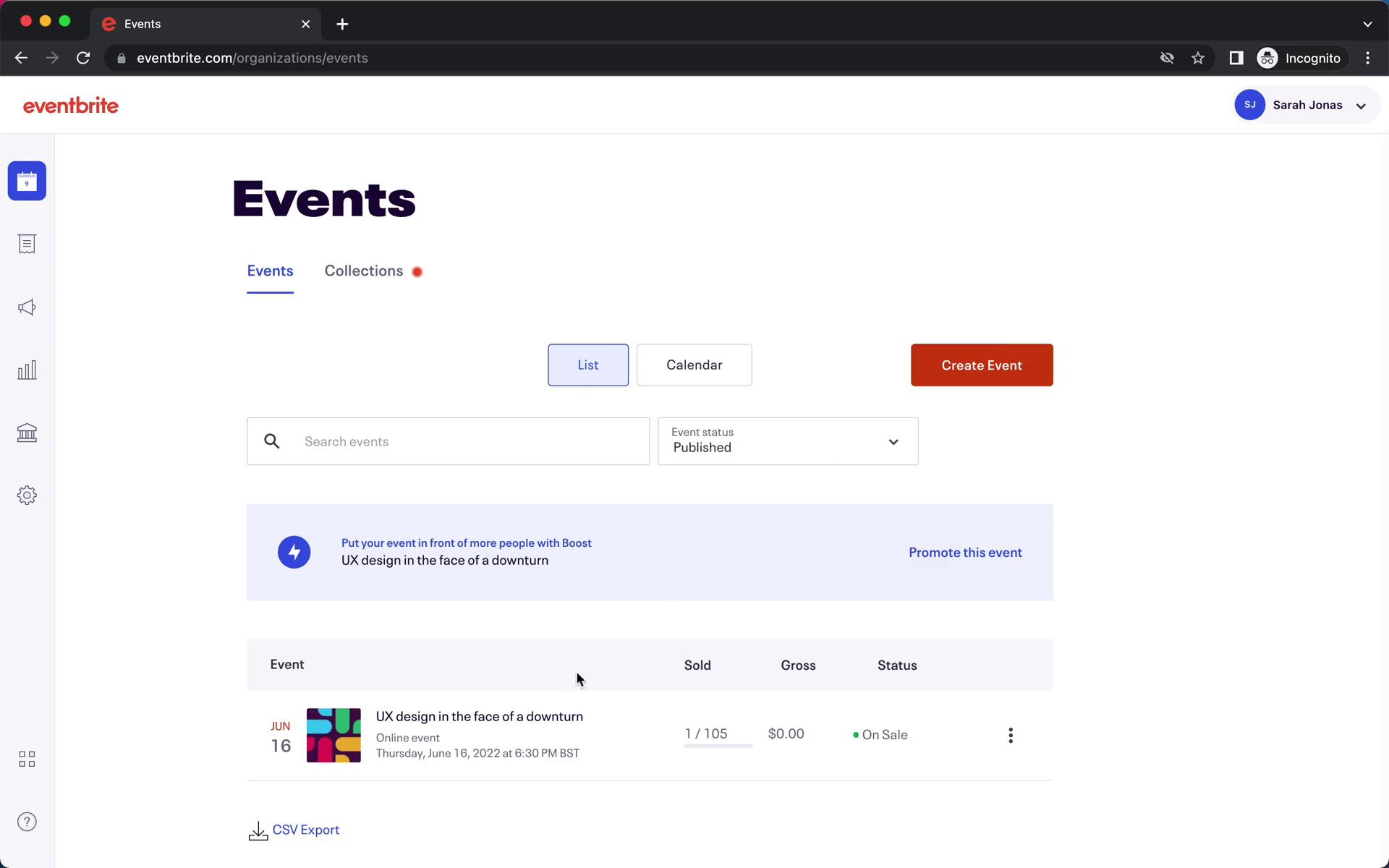Click the Create Event button
The width and height of the screenshot is (1389, 868).
point(981,364)
